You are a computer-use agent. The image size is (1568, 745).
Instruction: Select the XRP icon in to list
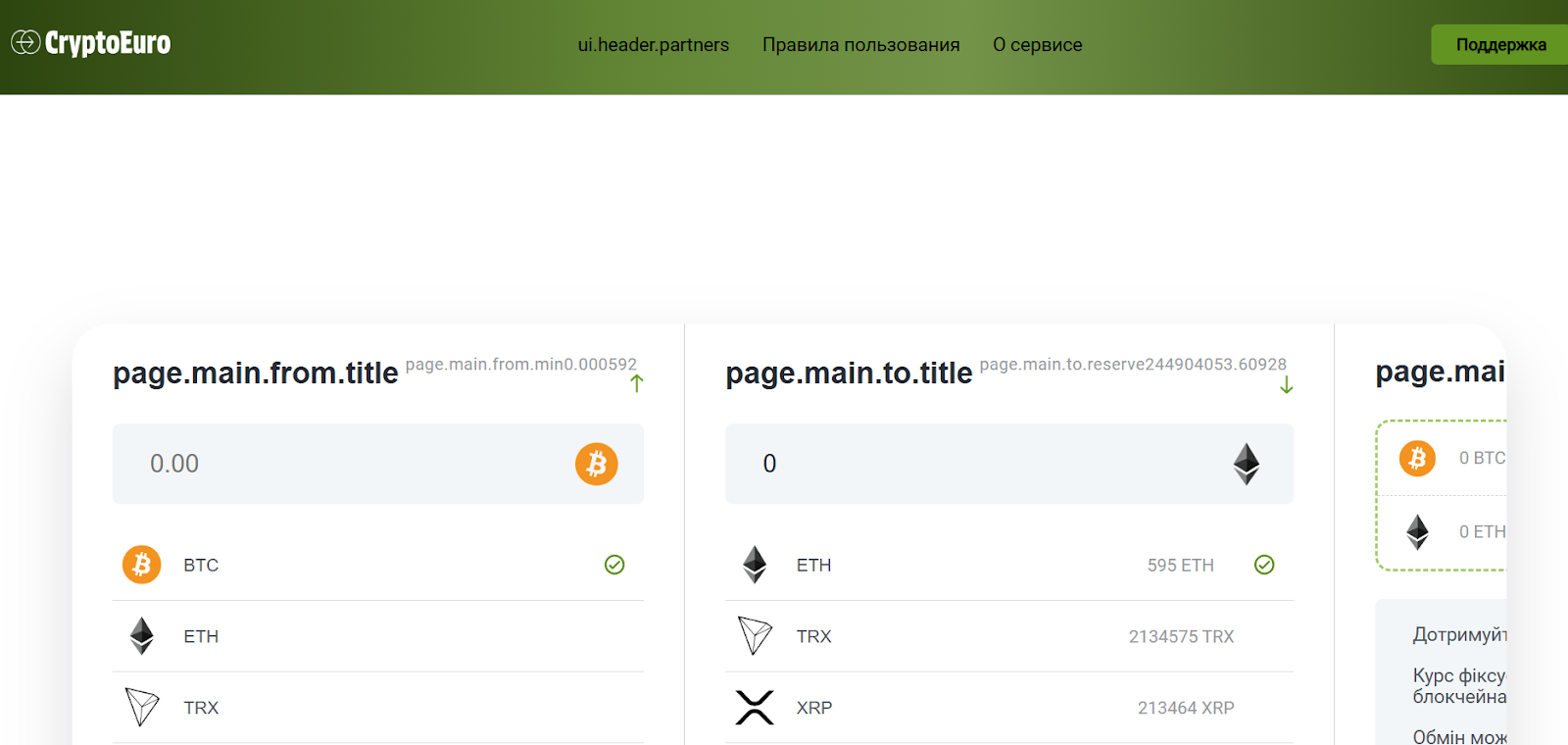click(x=755, y=707)
